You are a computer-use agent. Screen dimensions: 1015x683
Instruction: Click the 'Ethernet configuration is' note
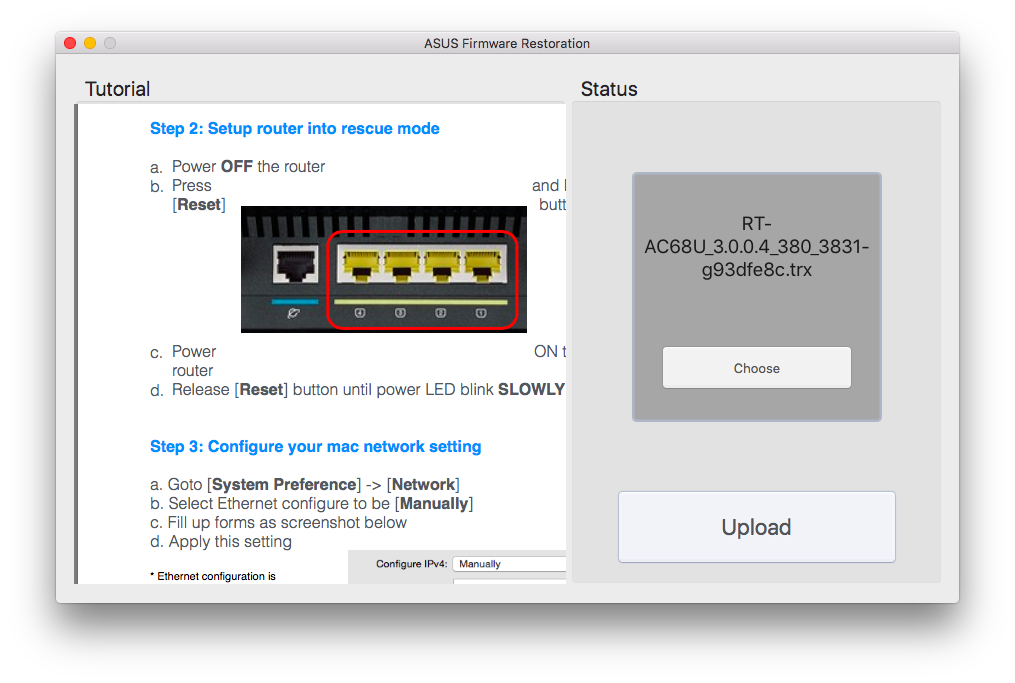213,576
